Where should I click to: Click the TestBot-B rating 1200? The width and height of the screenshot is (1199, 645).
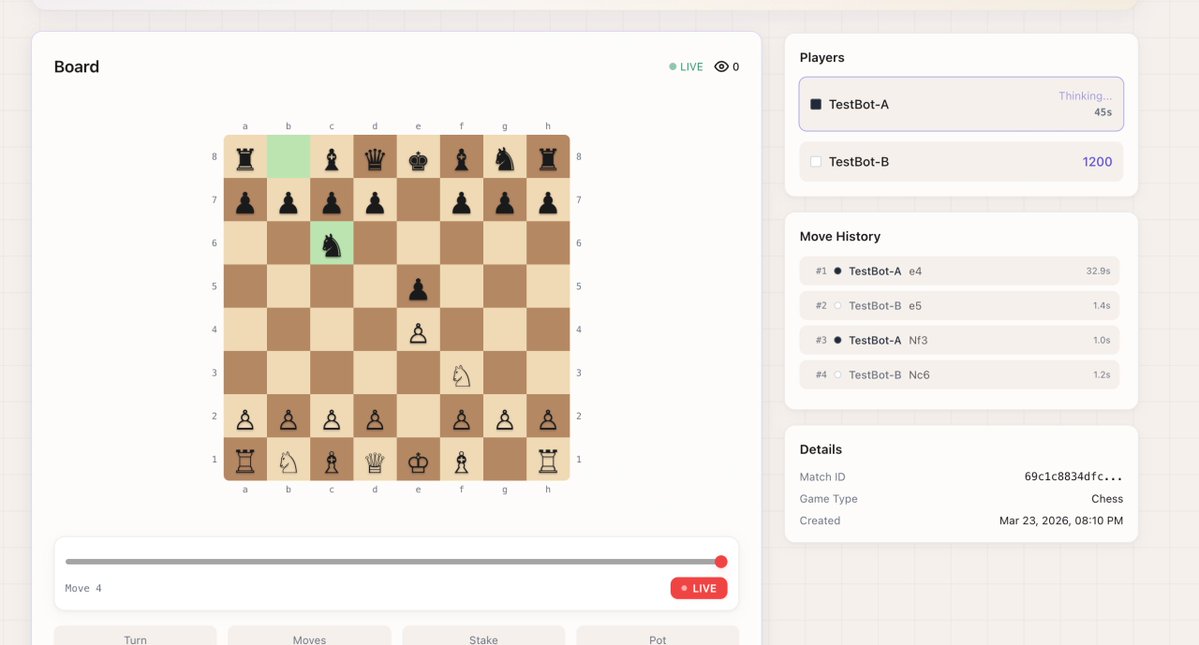tap(1097, 161)
